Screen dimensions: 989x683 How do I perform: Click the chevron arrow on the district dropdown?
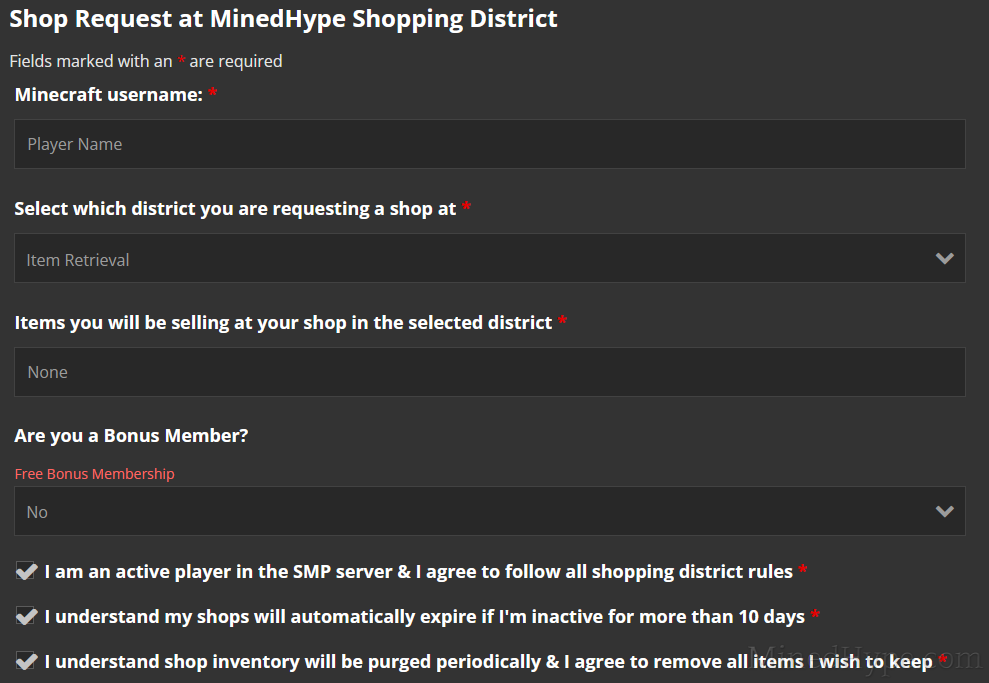click(x=944, y=259)
